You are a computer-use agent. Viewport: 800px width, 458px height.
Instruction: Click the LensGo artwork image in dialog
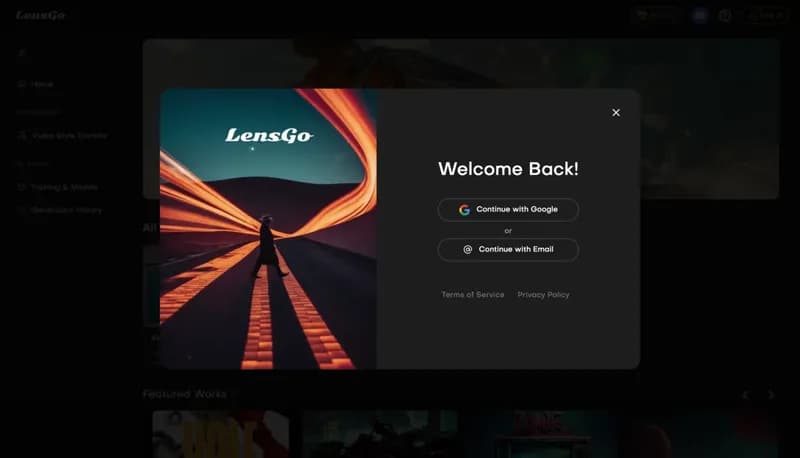coord(268,228)
